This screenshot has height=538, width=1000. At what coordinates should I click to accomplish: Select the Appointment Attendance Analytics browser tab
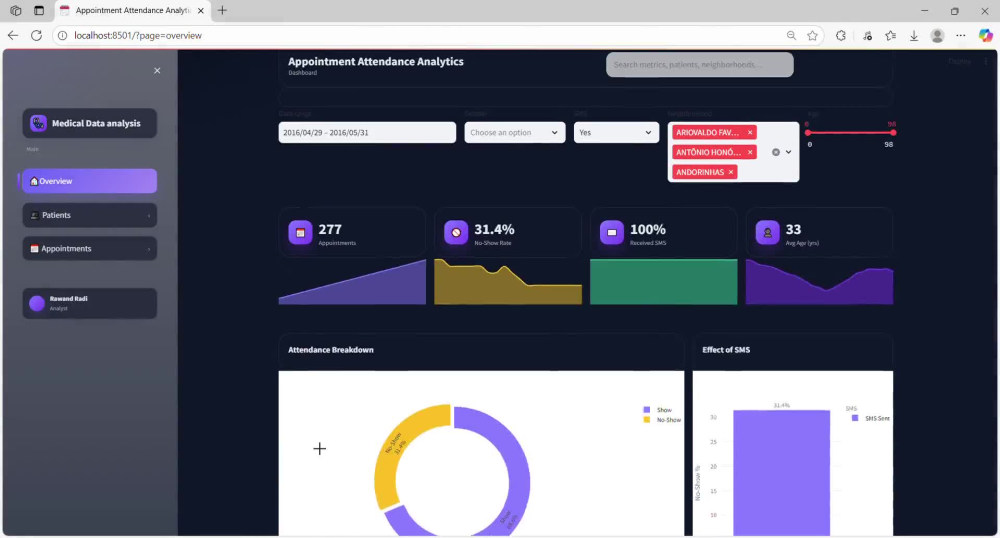coord(133,10)
